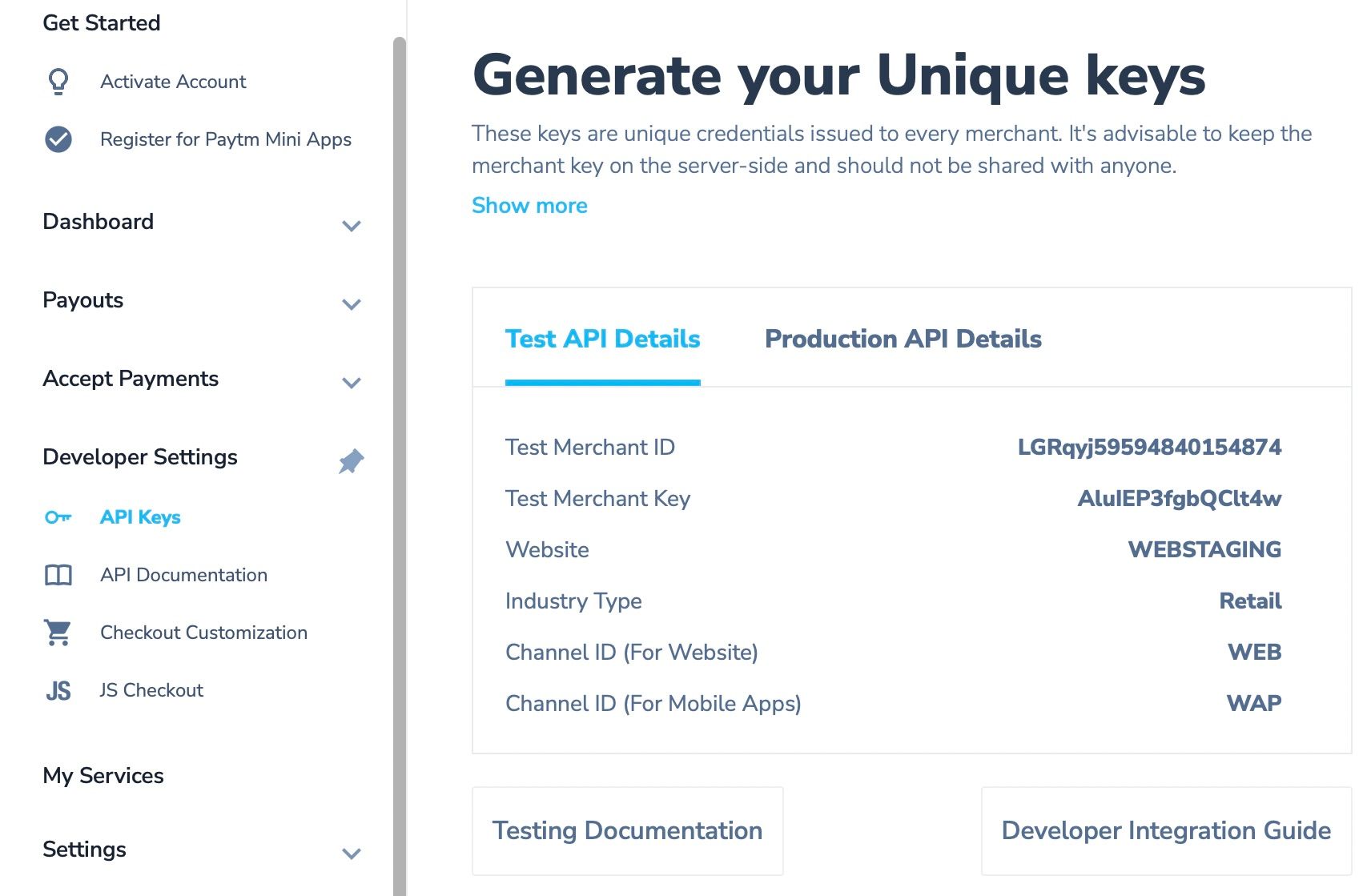Screen dimensions: 1363x896
Task: Click the Test Merchant Key value AluIEP3fgbQClt4w
Action: click(x=1180, y=498)
